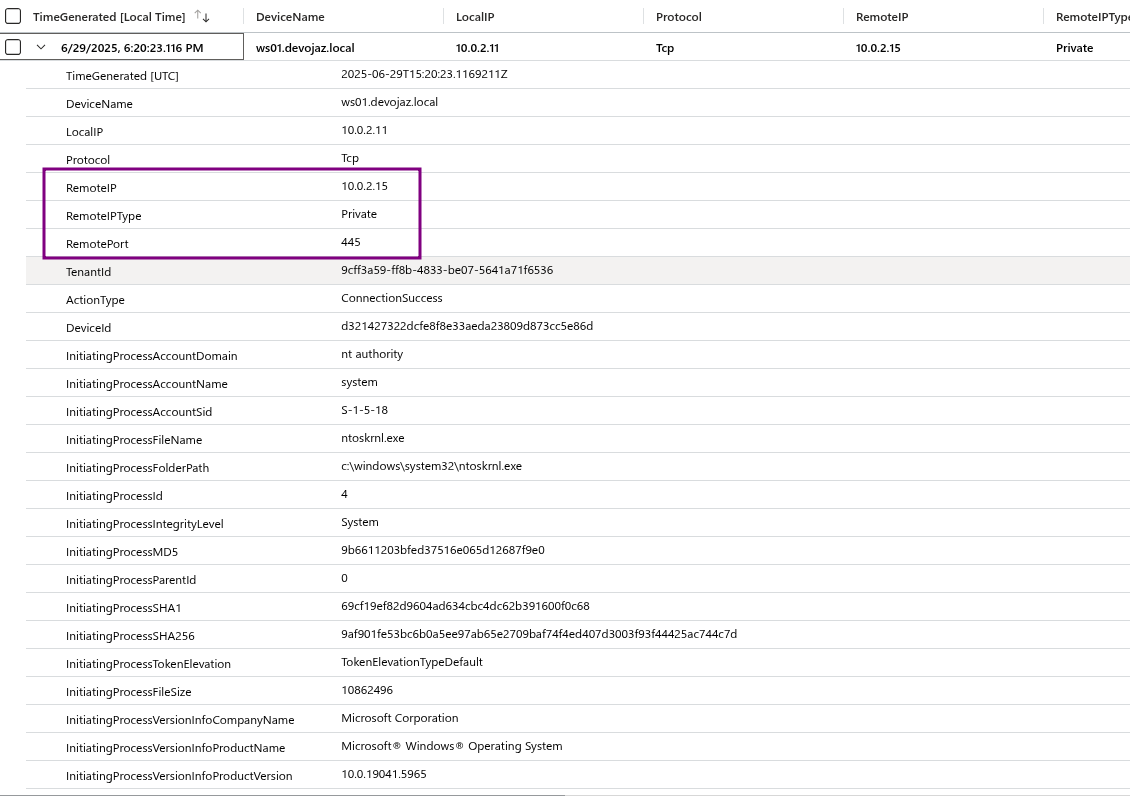Click the TimeGenerated [UTC] field label
1130x796 pixels.
click(122, 76)
